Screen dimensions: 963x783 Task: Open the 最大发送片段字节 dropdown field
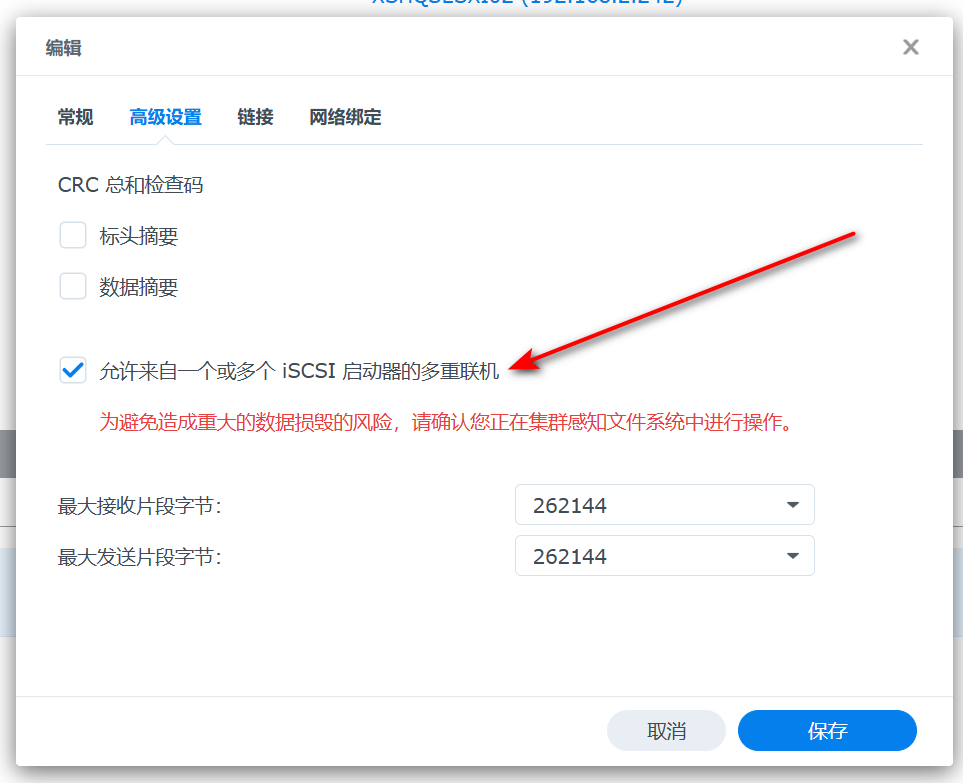[650, 556]
